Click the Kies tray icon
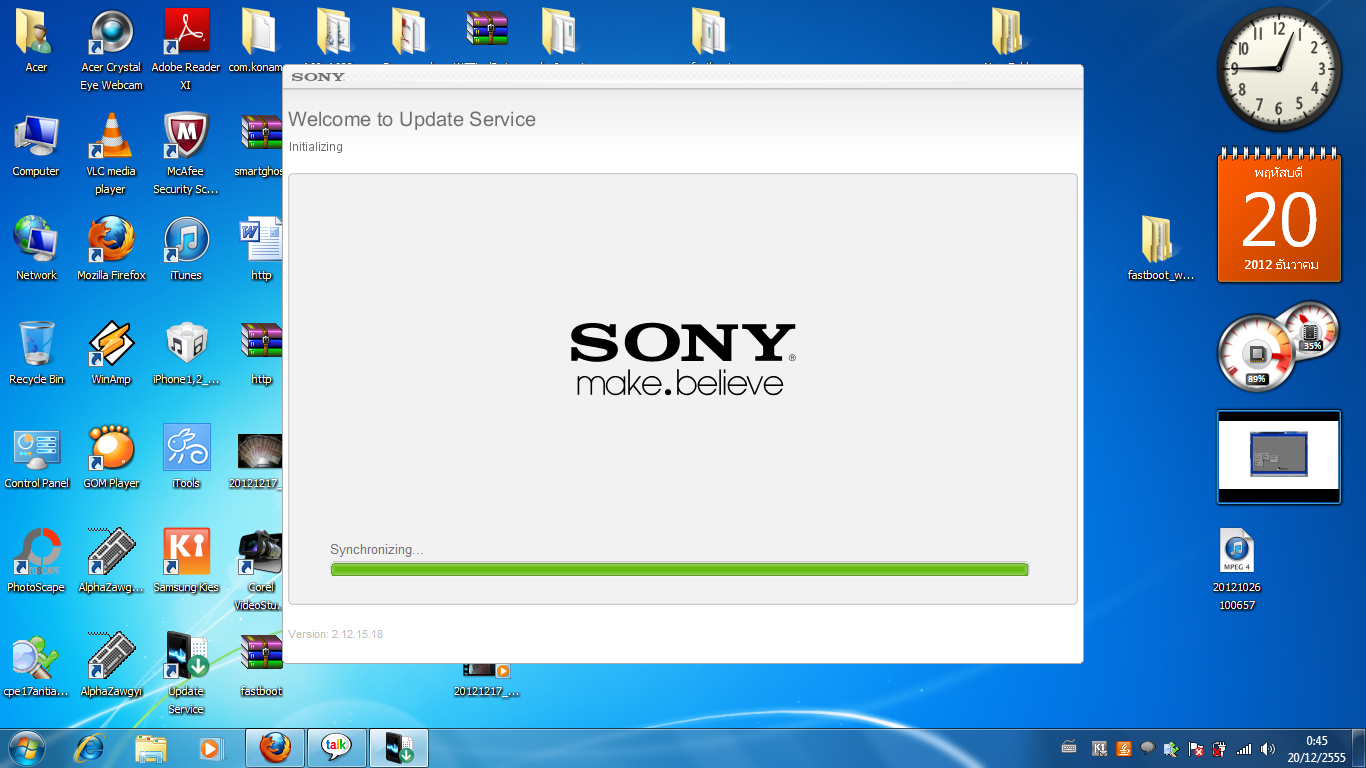This screenshot has height=768, width=1366. tap(1100, 748)
